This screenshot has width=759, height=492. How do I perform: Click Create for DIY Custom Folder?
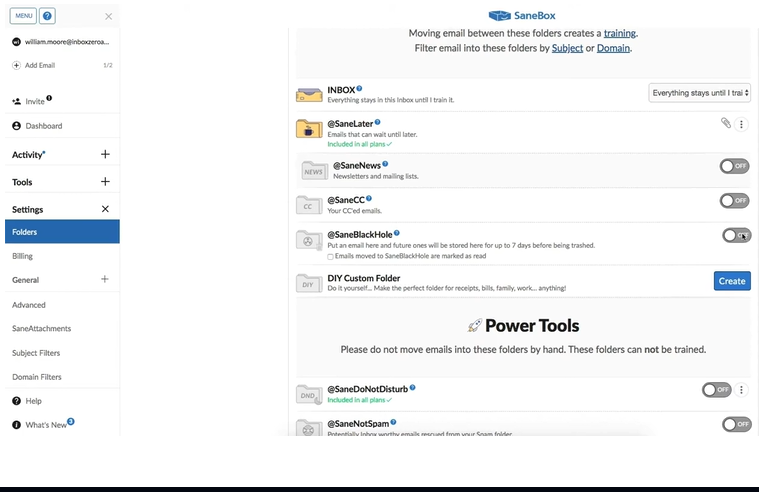(x=732, y=281)
